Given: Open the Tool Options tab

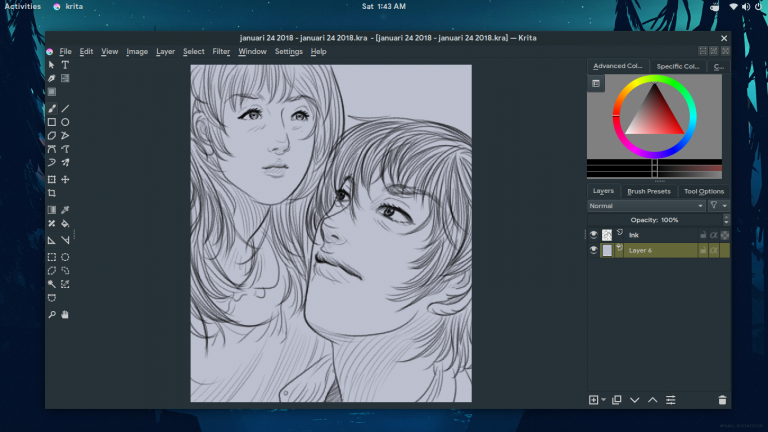Looking at the screenshot, I should [x=704, y=191].
